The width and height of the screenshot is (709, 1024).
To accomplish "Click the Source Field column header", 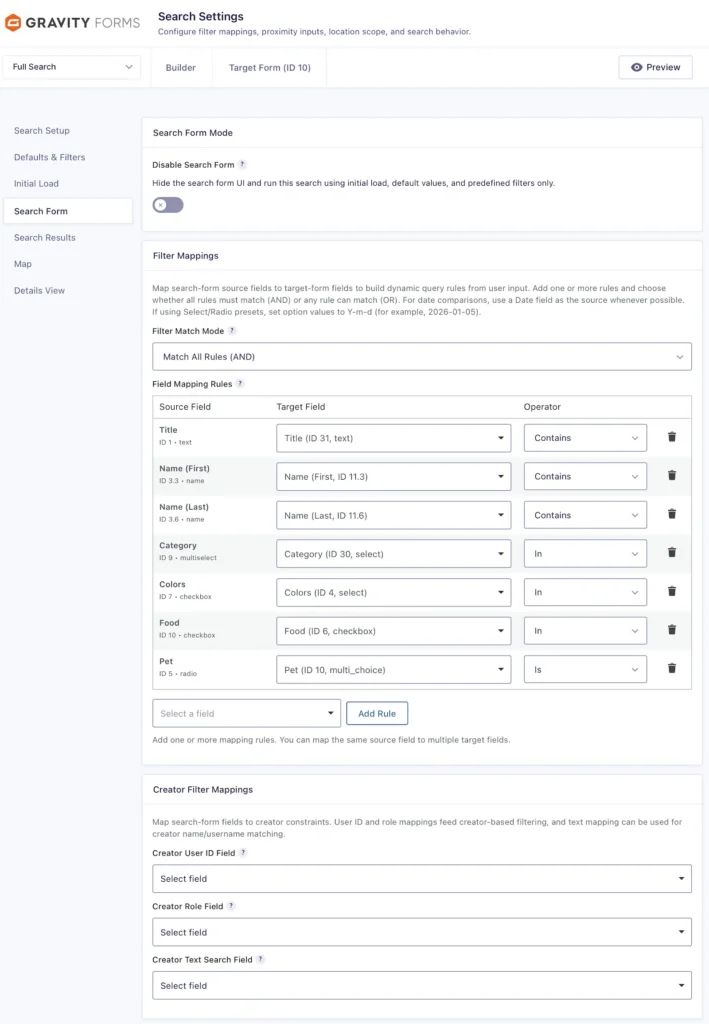I will [x=185, y=406].
